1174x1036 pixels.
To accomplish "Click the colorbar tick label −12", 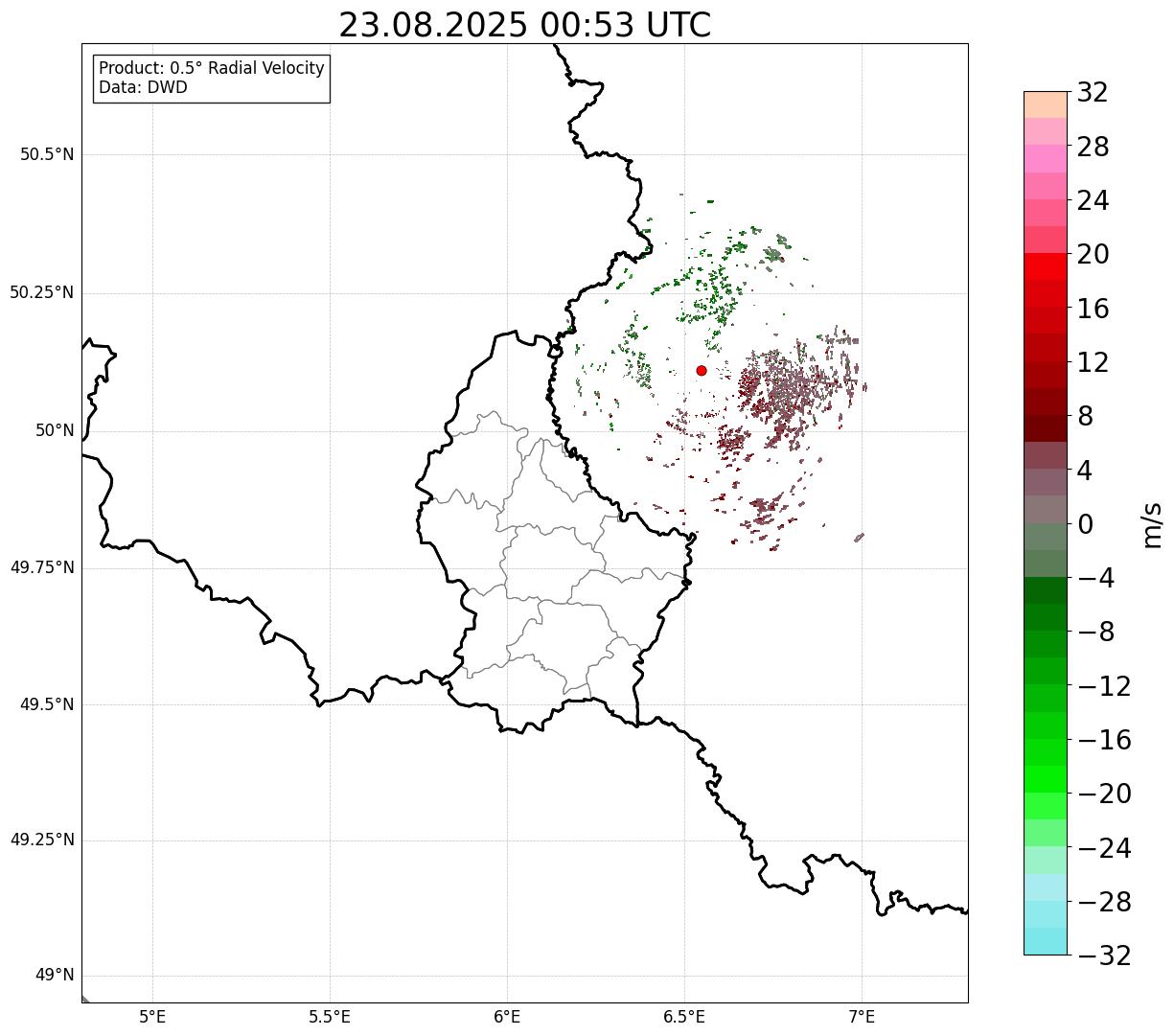I will click(x=1104, y=685).
